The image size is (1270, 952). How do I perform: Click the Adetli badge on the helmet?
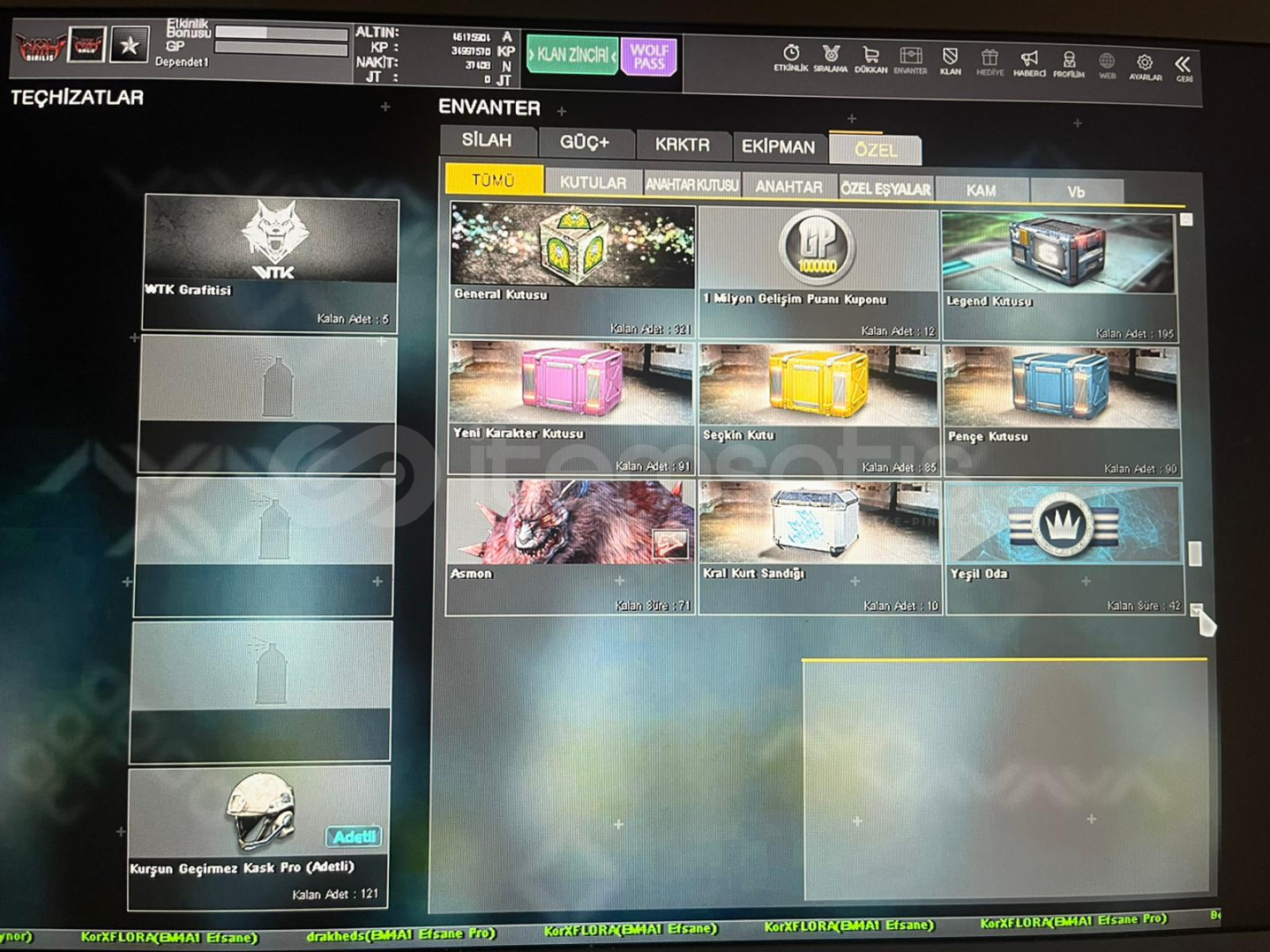point(355,837)
